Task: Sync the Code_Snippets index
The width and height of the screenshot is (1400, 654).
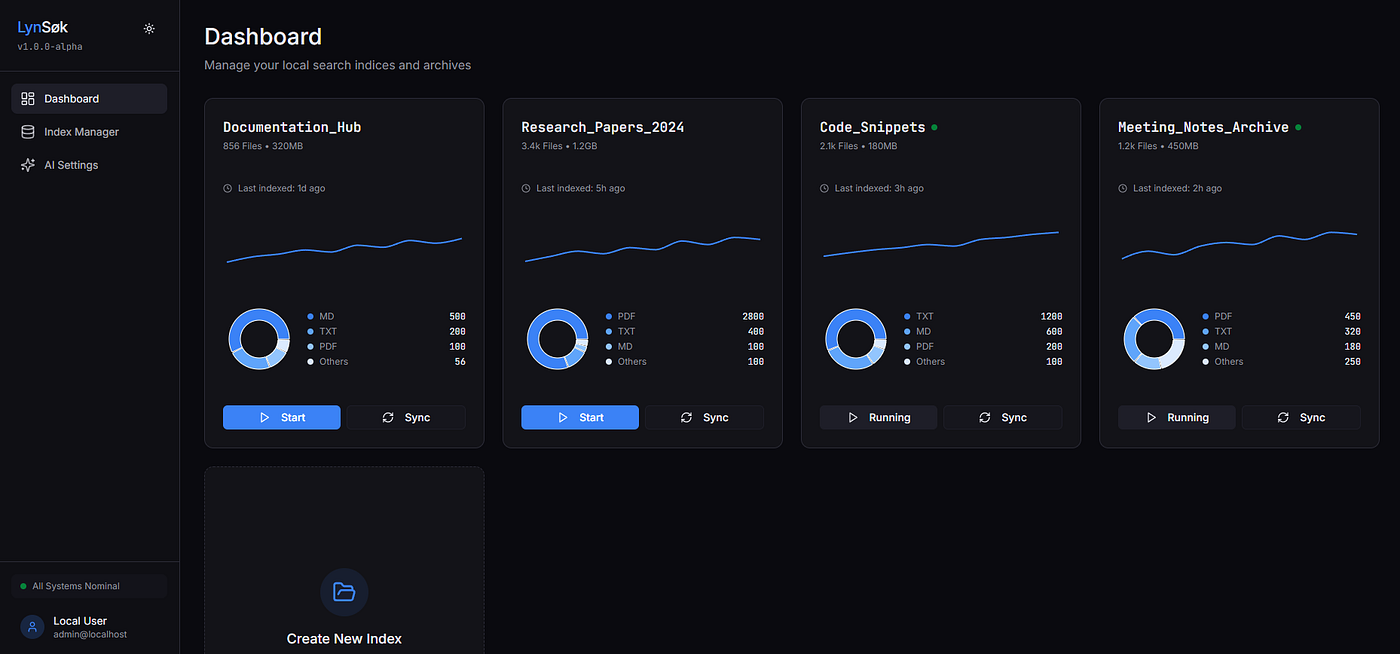Action: pyautogui.click(x=1002, y=417)
